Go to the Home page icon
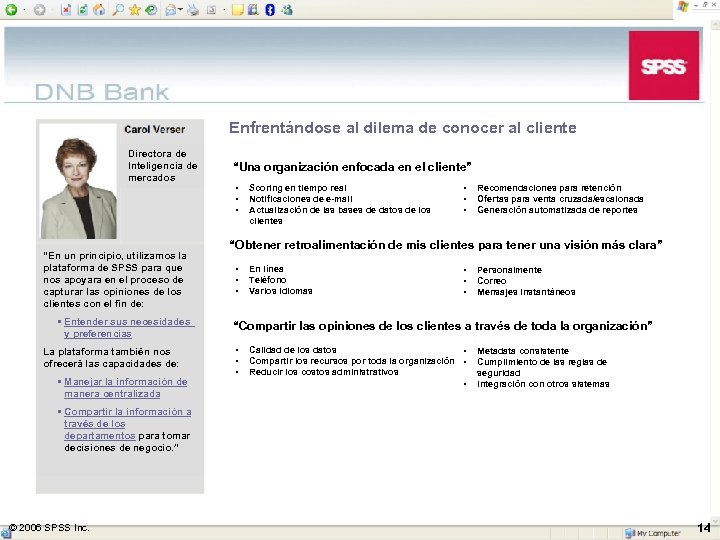Viewport: 720px width, 540px height. [99, 10]
